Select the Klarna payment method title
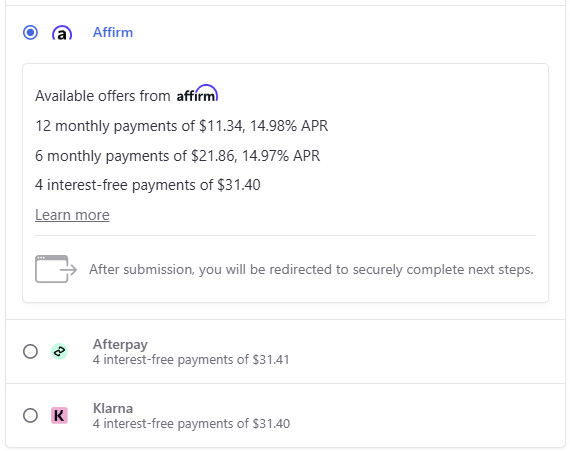 point(113,408)
